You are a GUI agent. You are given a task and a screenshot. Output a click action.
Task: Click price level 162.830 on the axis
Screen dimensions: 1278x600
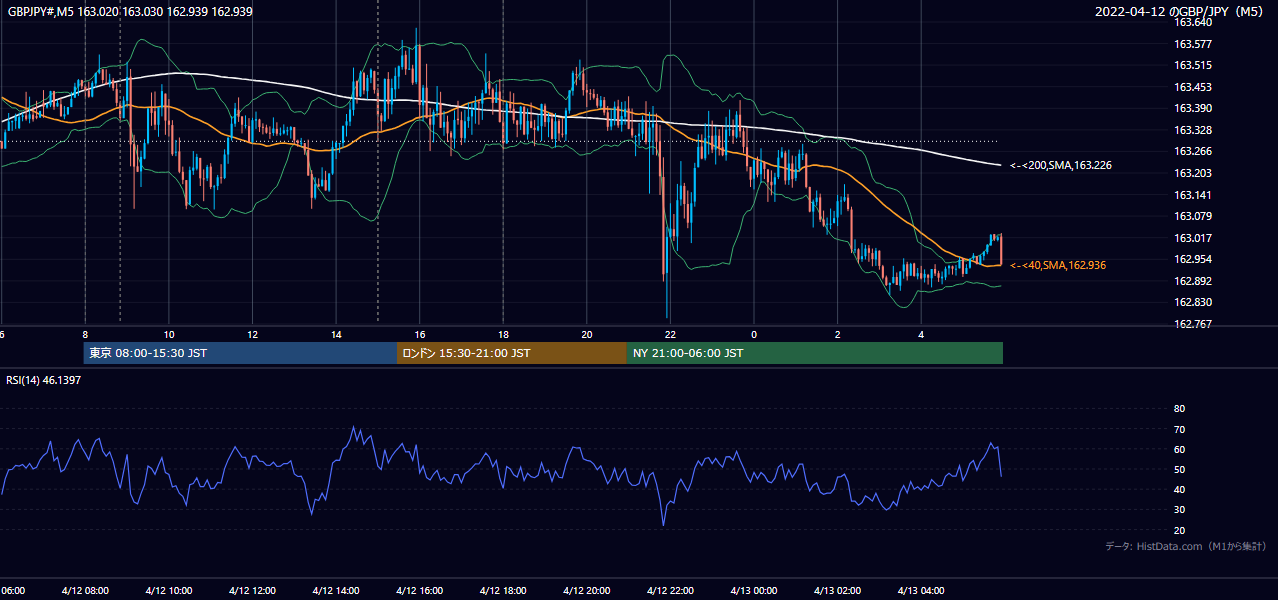click(x=1192, y=302)
